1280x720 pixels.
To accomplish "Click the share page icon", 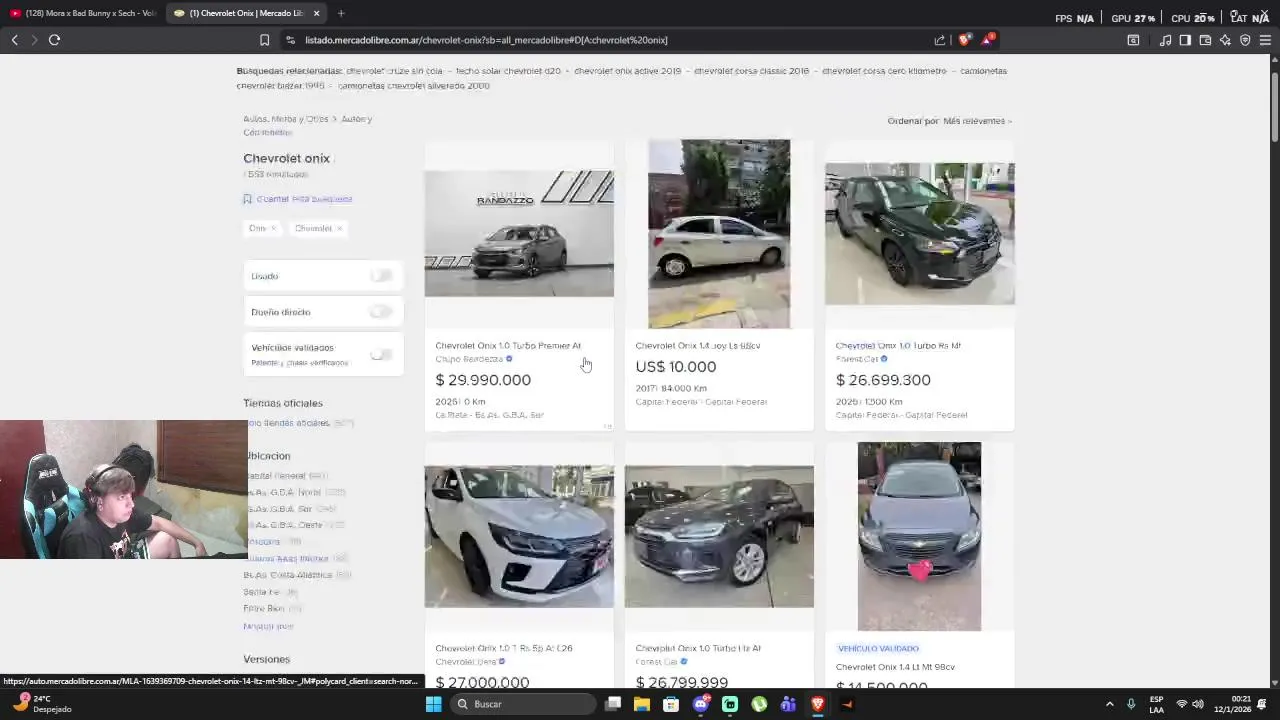I will point(939,40).
